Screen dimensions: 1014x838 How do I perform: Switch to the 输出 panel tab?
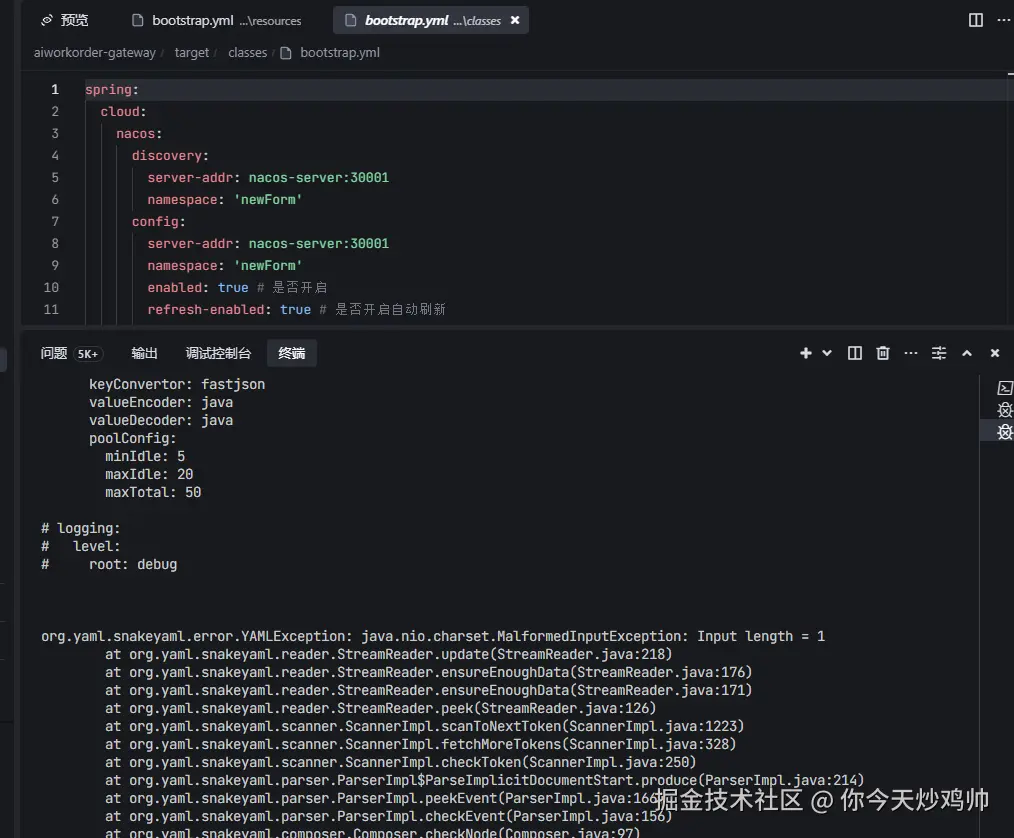pyautogui.click(x=143, y=352)
